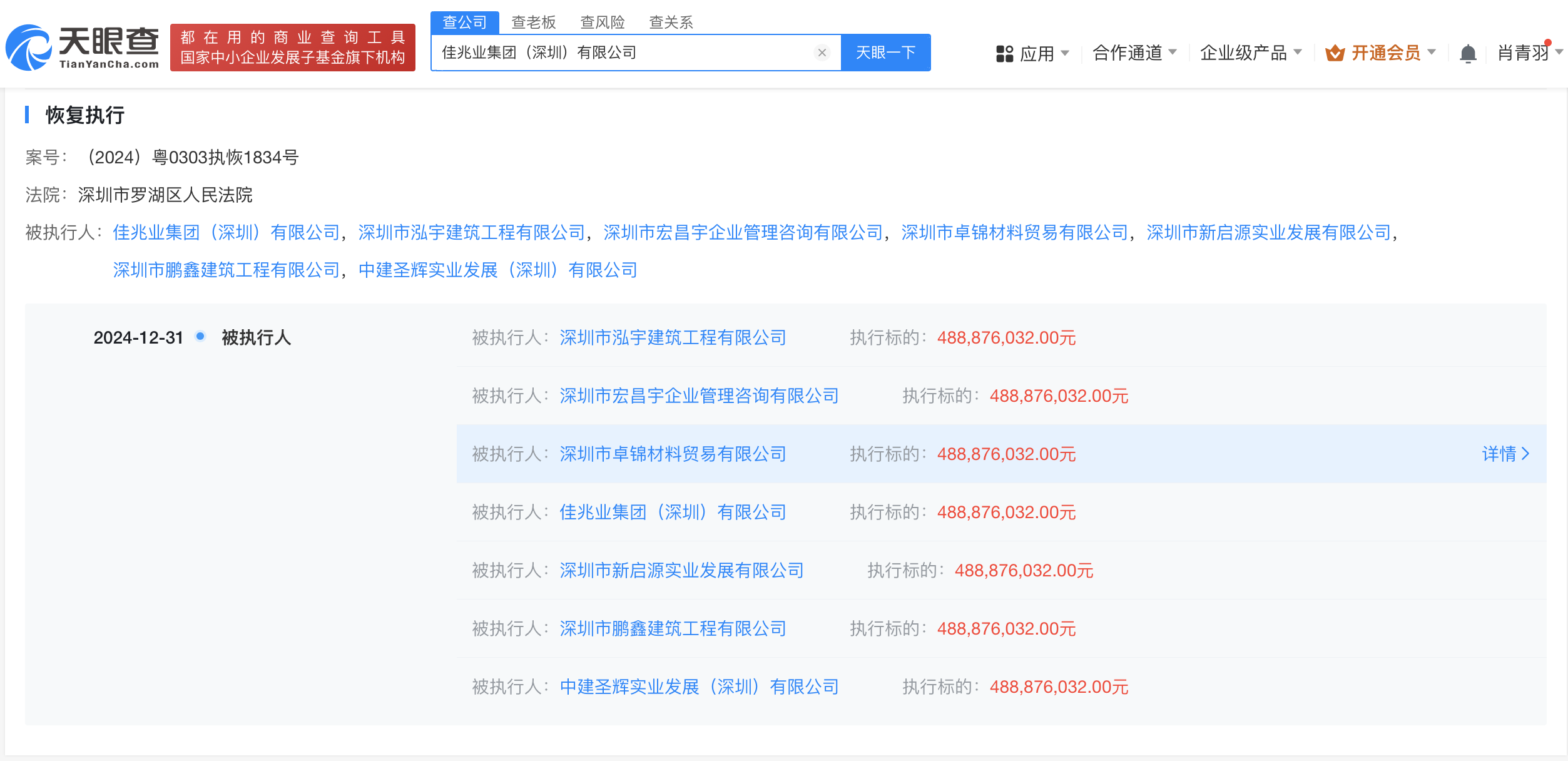Open 深圳市新启源实业发展有限公司 in the header list
The height and width of the screenshot is (761, 1568).
[x=1269, y=233]
